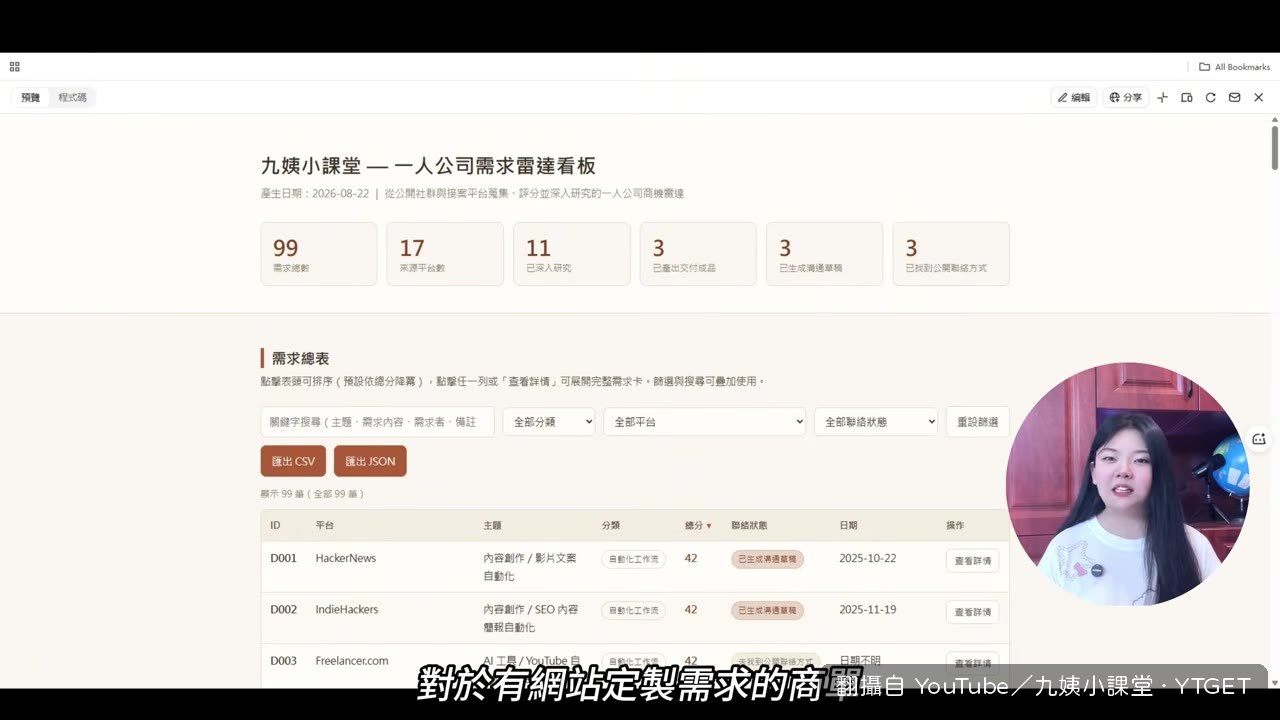This screenshot has height=720, width=1280.
Task: Open the All Bookmarks folder
Action: (x=1235, y=67)
